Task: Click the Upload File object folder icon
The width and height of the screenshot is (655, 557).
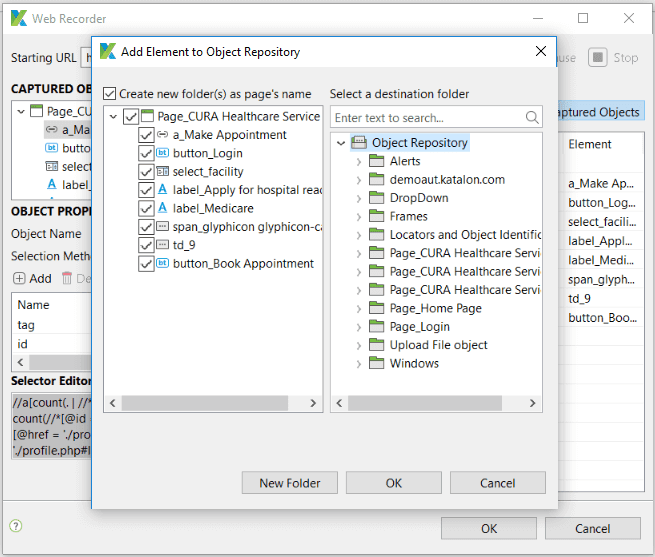Action: [x=376, y=344]
